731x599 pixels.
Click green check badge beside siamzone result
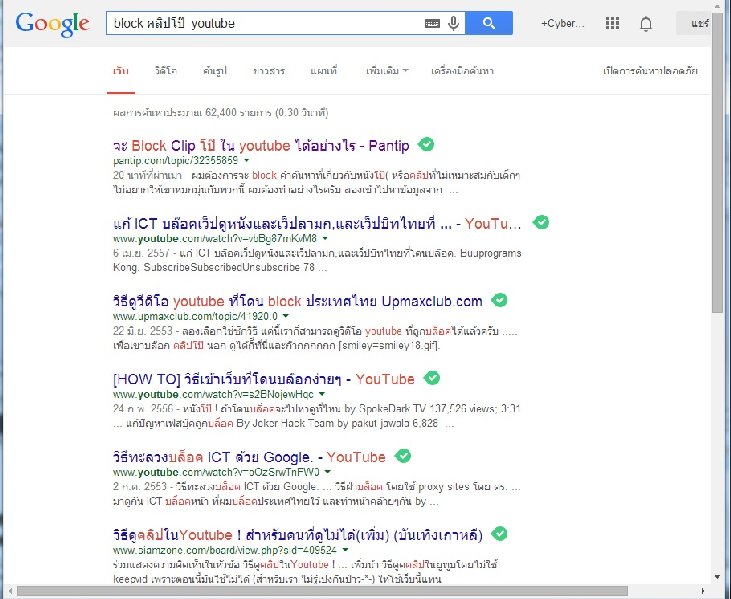click(499, 534)
